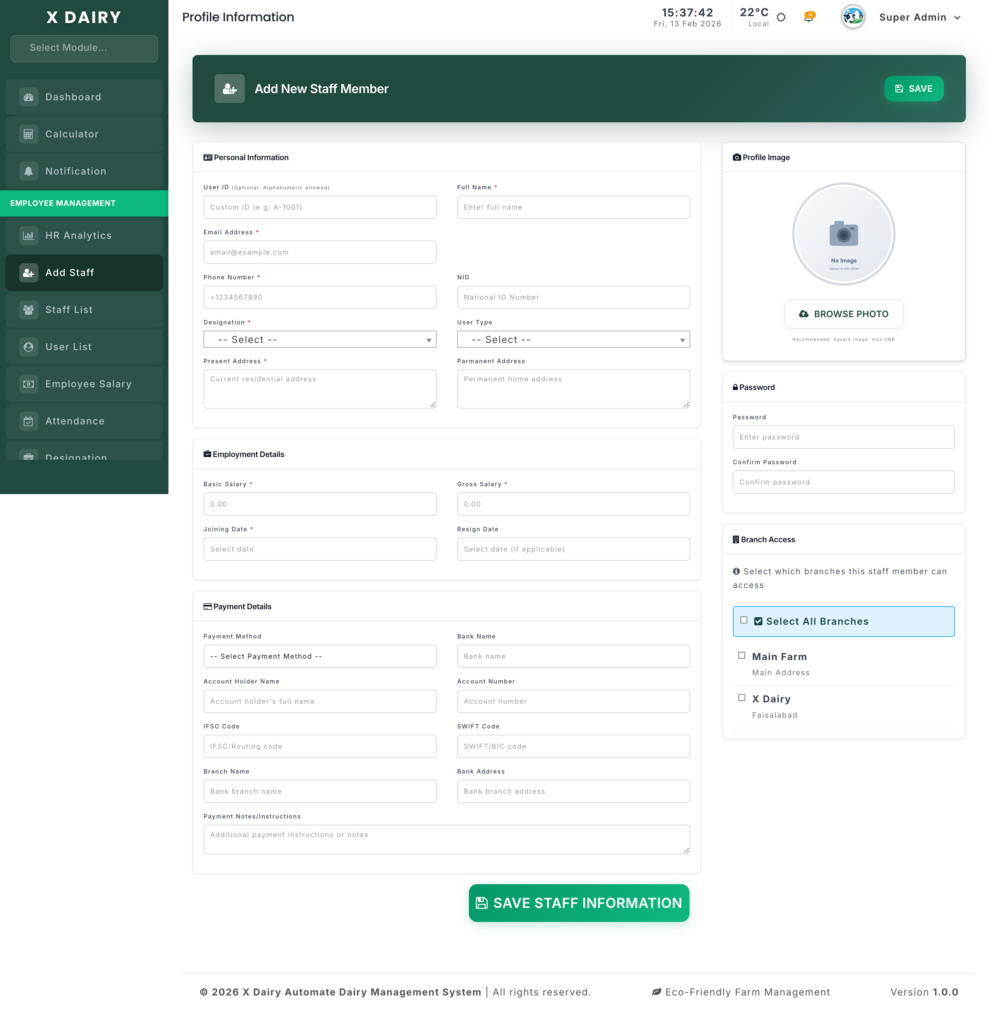Tick the X Dairy branch checkbox
990x1024 pixels.
pos(742,698)
